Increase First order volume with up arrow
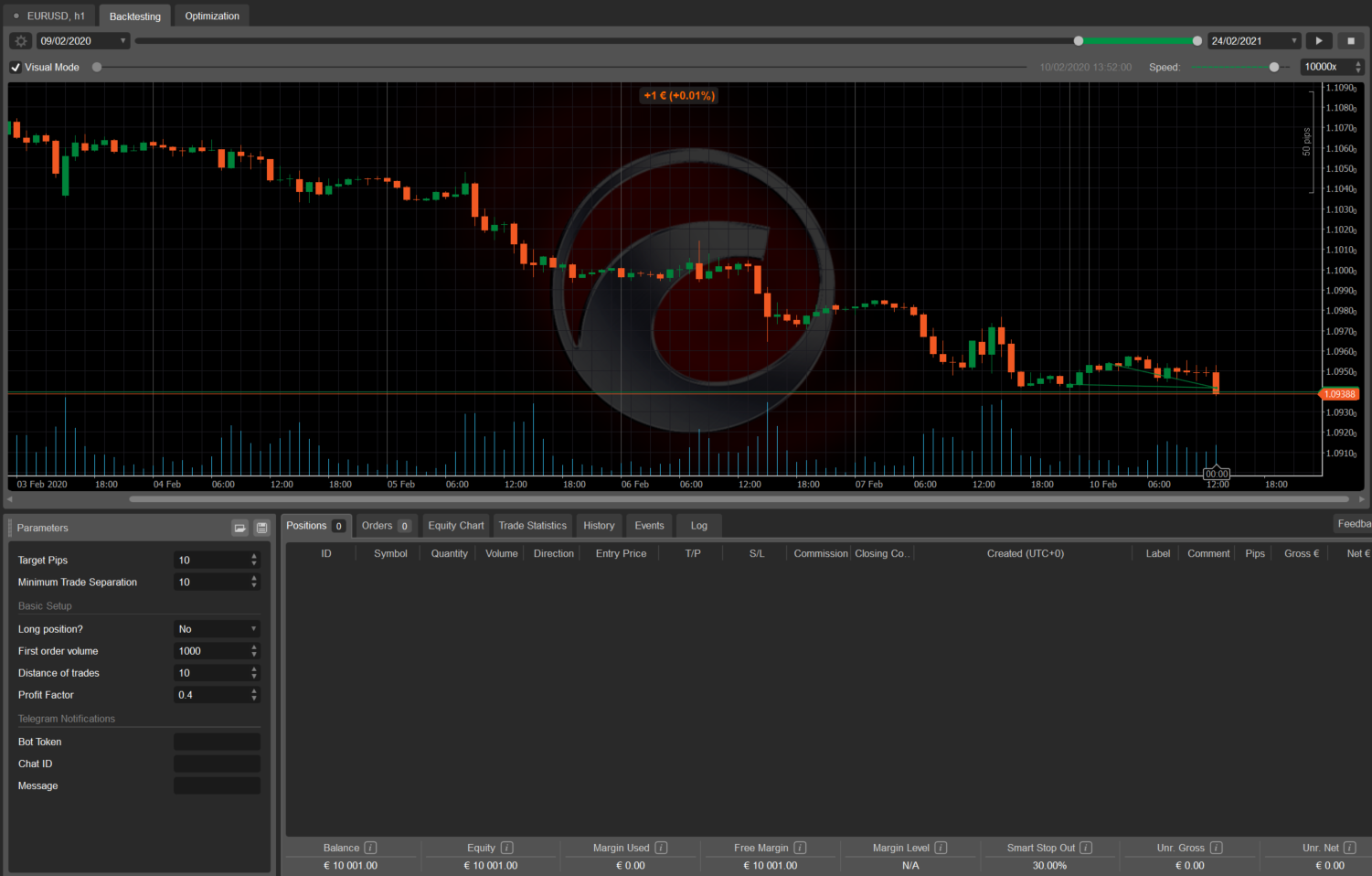The image size is (1372, 876). [254, 647]
